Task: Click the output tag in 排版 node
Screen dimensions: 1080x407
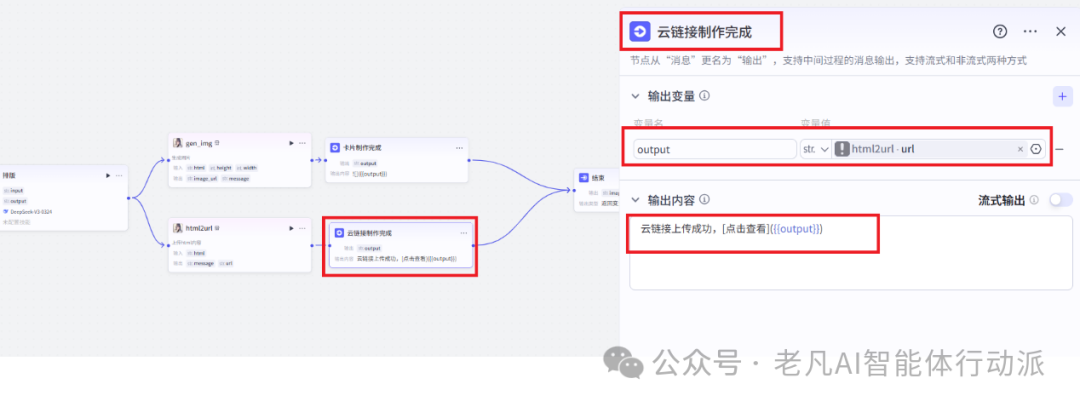Action: [14, 201]
